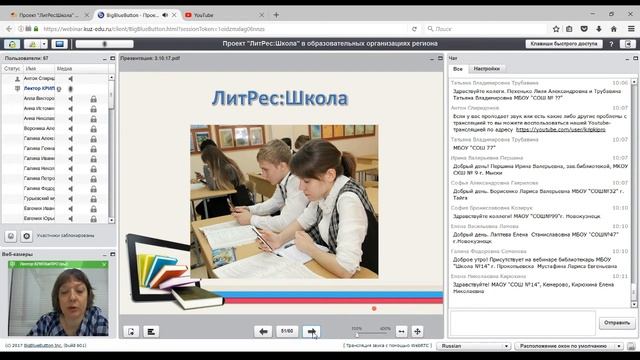This screenshot has height=360, width=640.
Task: Click speaker icon for Галина Федо user
Action: point(71,189)
